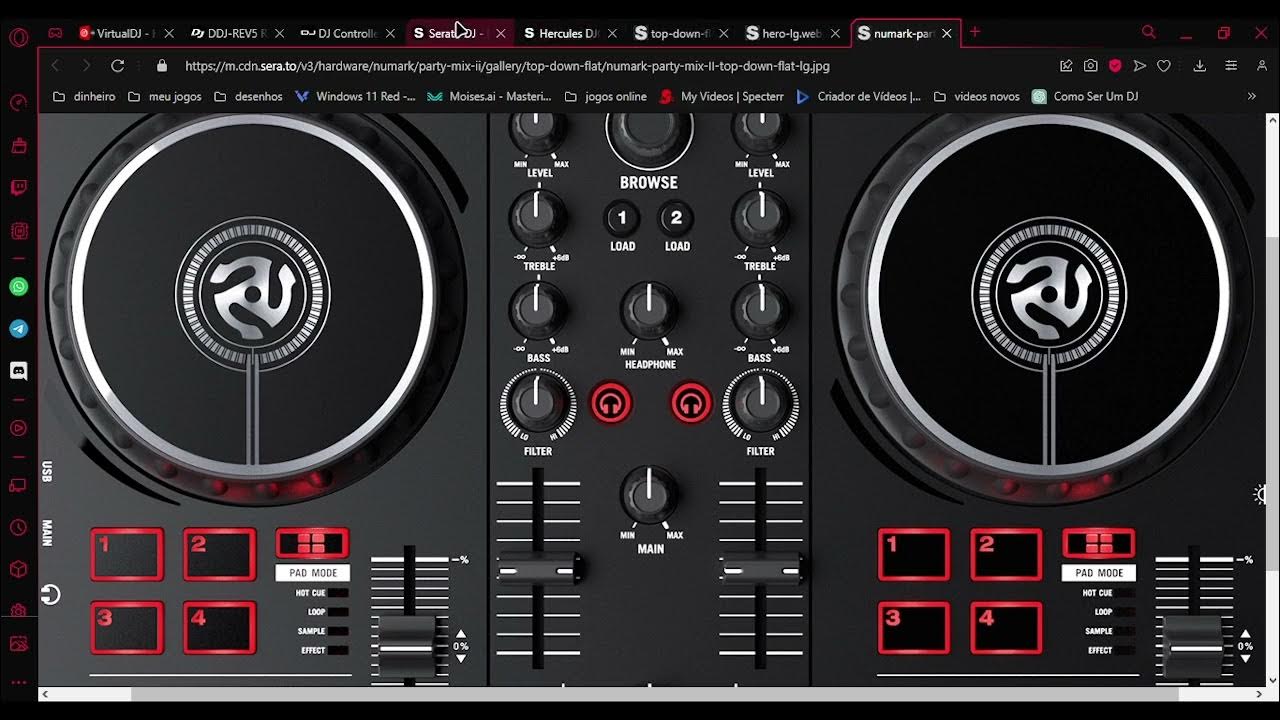Open Discord in the sidebar

pos(18,371)
